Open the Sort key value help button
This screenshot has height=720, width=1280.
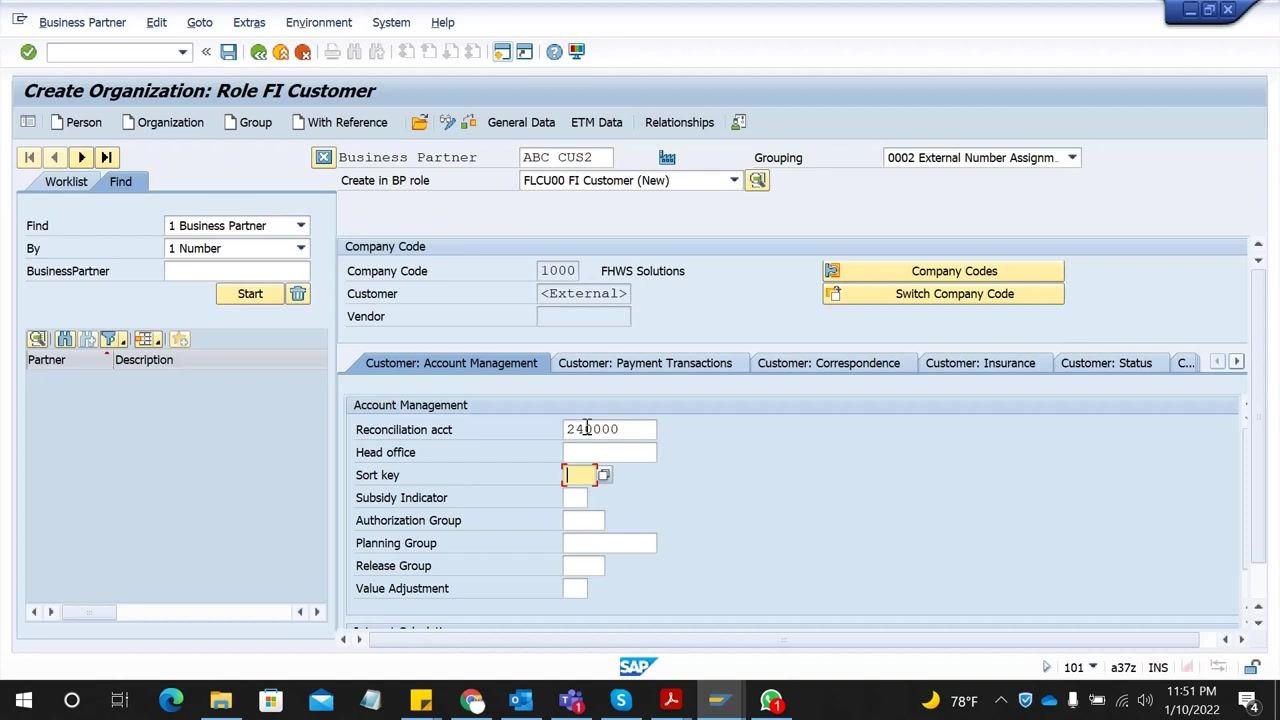point(604,475)
